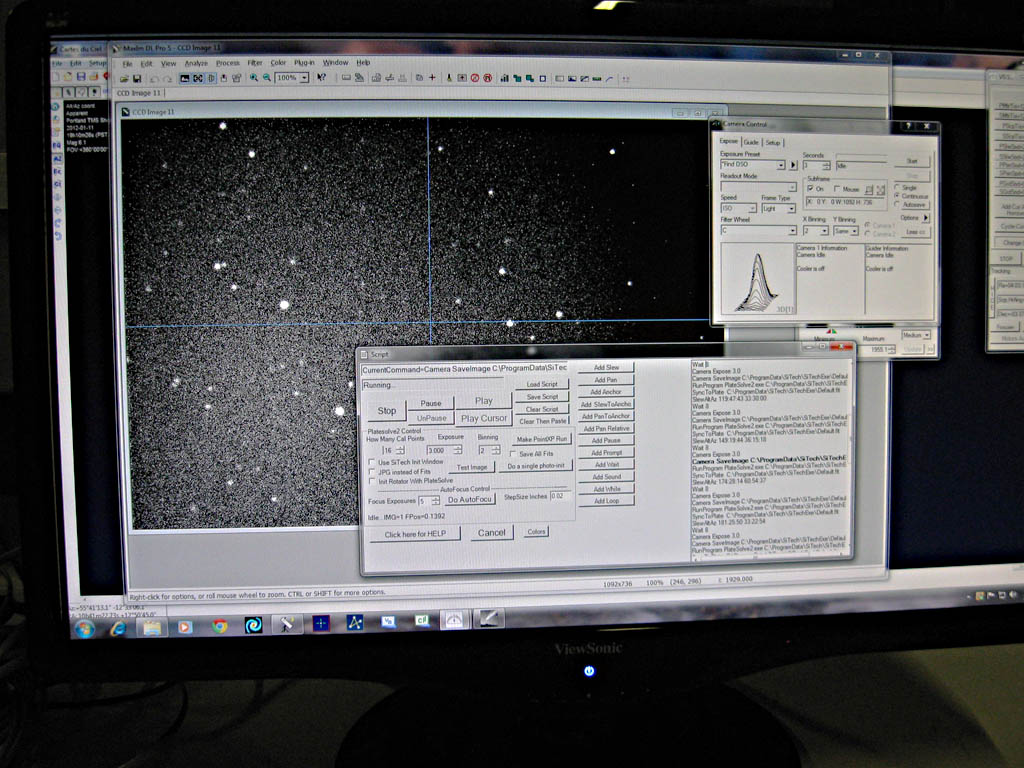Image resolution: width=1024 pixels, height=768 pixels.
Task: Enable Init Rotator With PlateSolve checkbox
Action: (x=372, y=481)
